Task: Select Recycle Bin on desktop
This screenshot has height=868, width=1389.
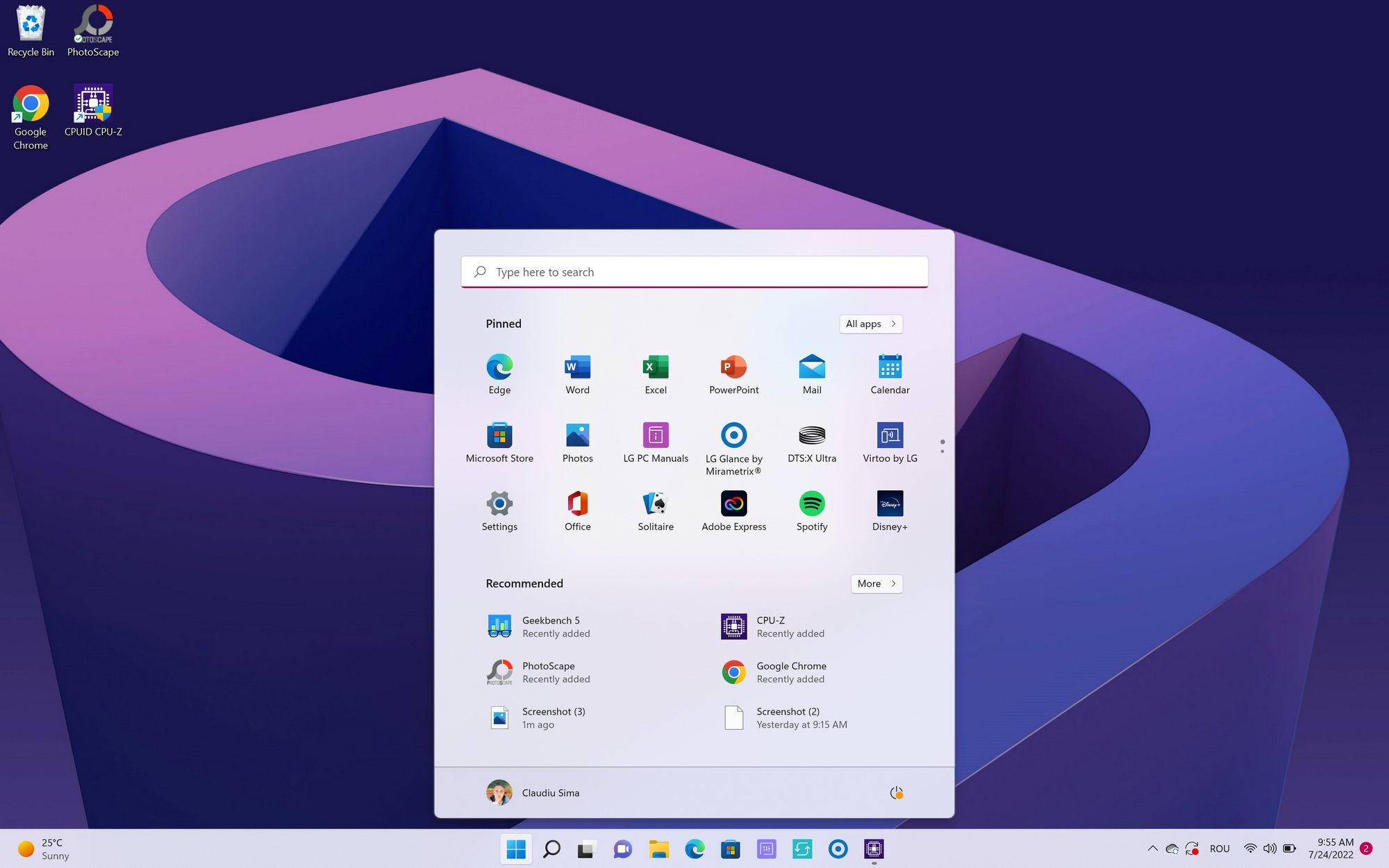Action: 31,31
